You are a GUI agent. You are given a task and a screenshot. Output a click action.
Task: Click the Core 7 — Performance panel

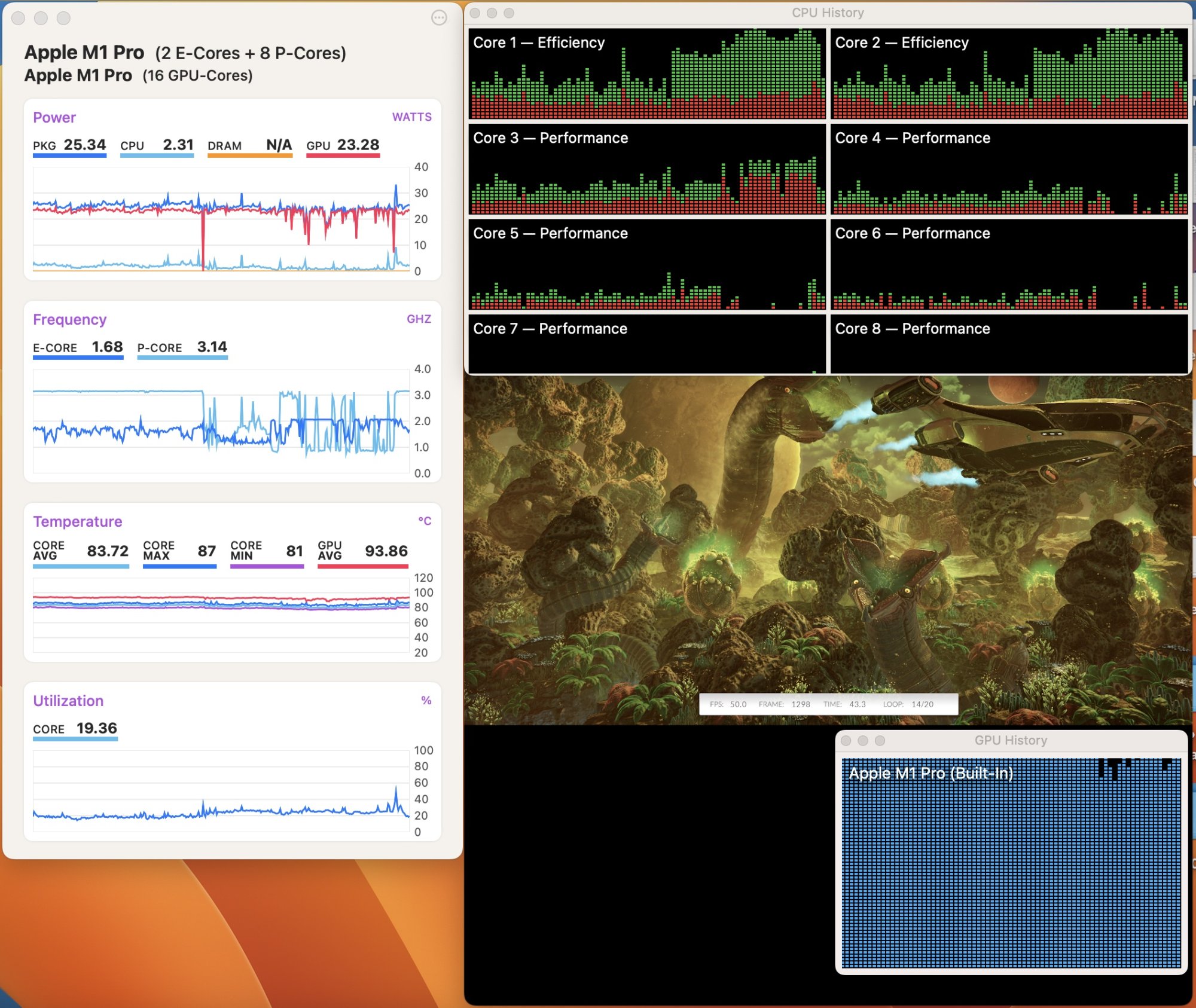646,344
